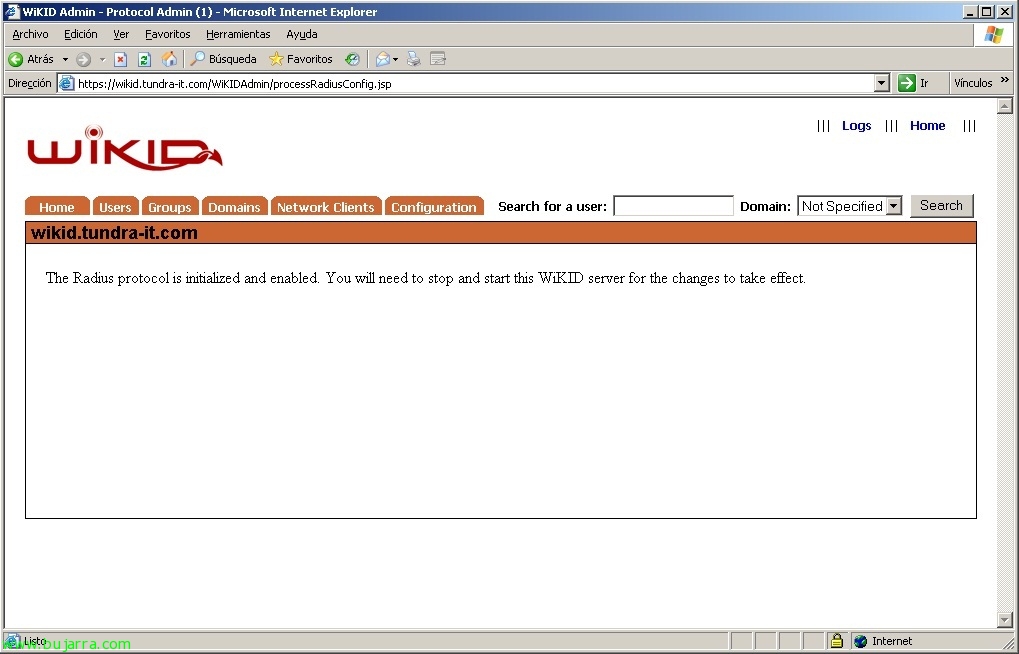Click the History clock icon
The width and height of the screenshot is (1019, 654).
[x=352, y=59]
